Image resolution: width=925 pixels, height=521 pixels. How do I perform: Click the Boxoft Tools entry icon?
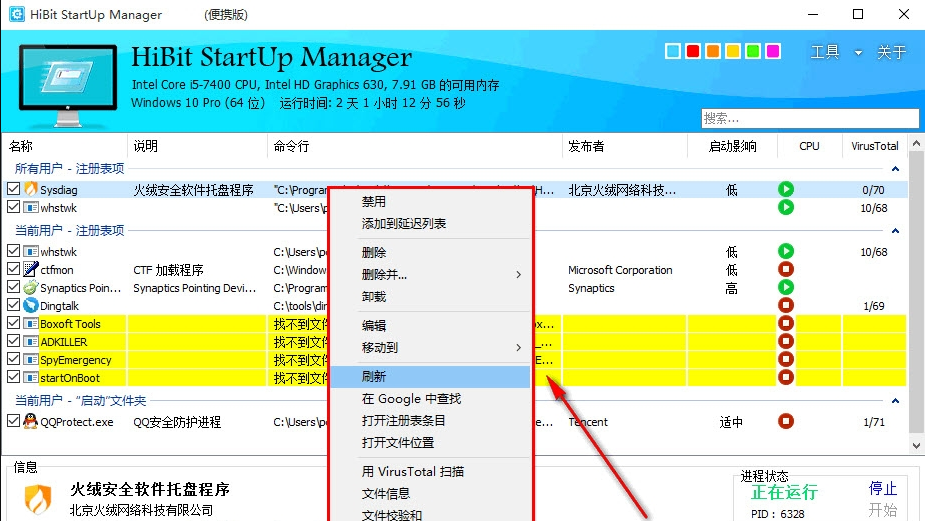31,323
